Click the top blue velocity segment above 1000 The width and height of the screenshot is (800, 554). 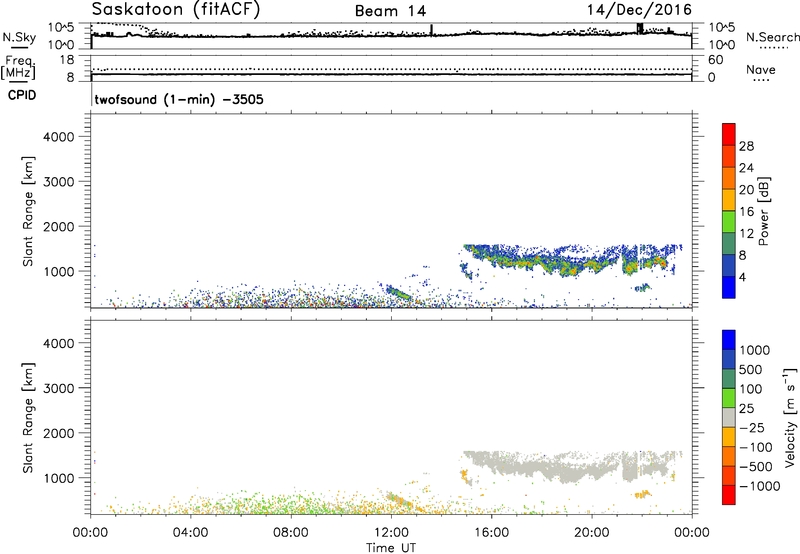(x=729, y=340)
